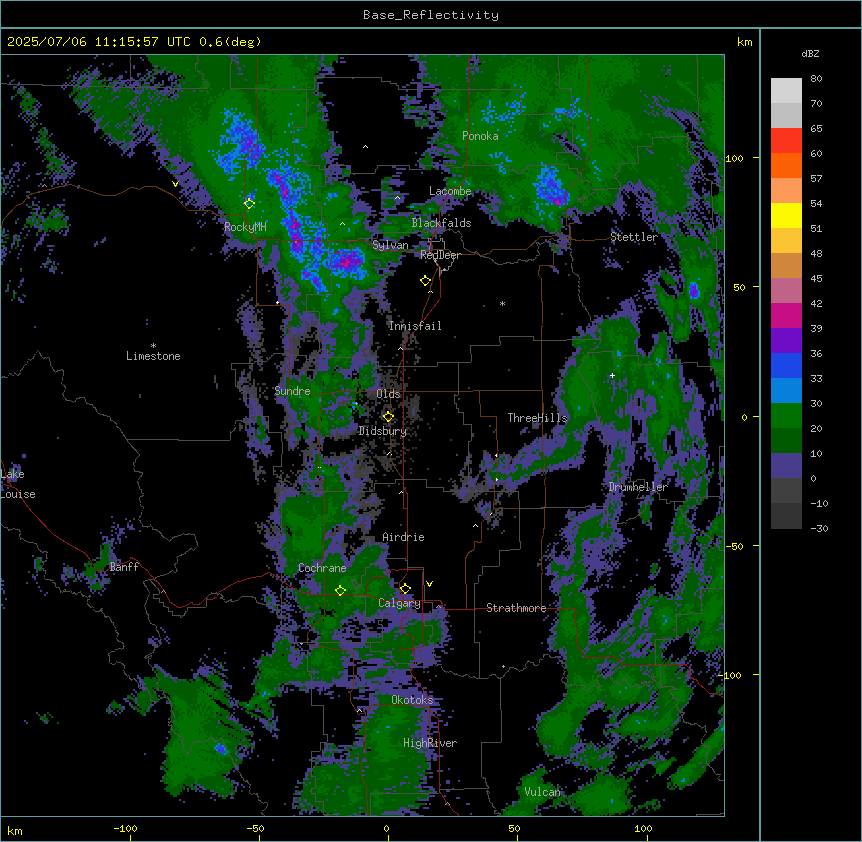
Task: Select the dark orange 57-60 dBZ legend swatch
Action: tap(786, 165)
